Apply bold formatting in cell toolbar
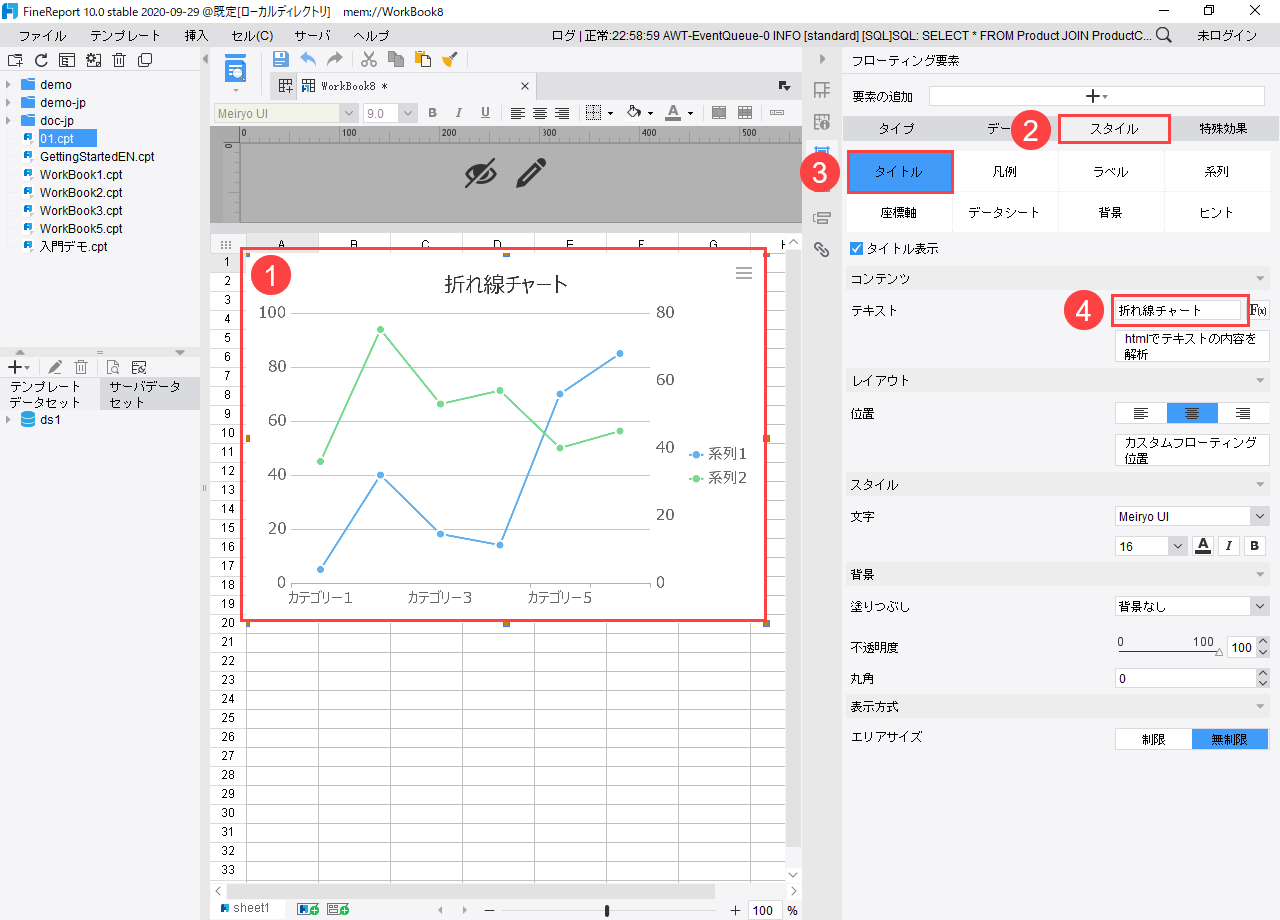 click(x=433, y=113)
